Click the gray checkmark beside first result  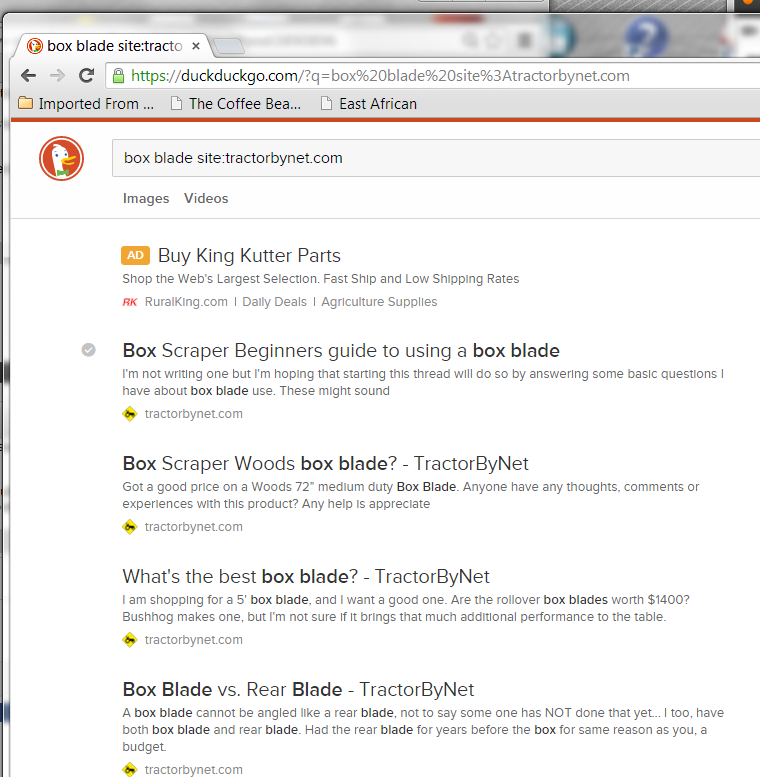click(x=89, y=350)
